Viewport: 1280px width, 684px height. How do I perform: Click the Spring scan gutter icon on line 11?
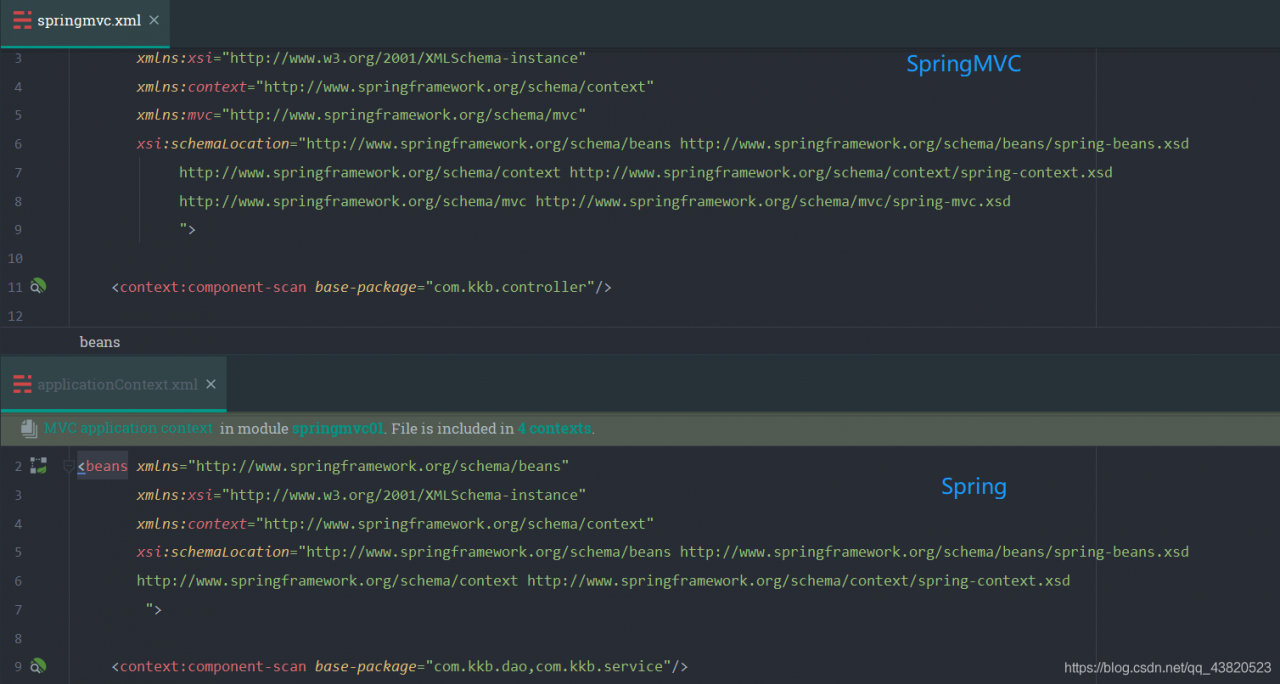[38, 287]
